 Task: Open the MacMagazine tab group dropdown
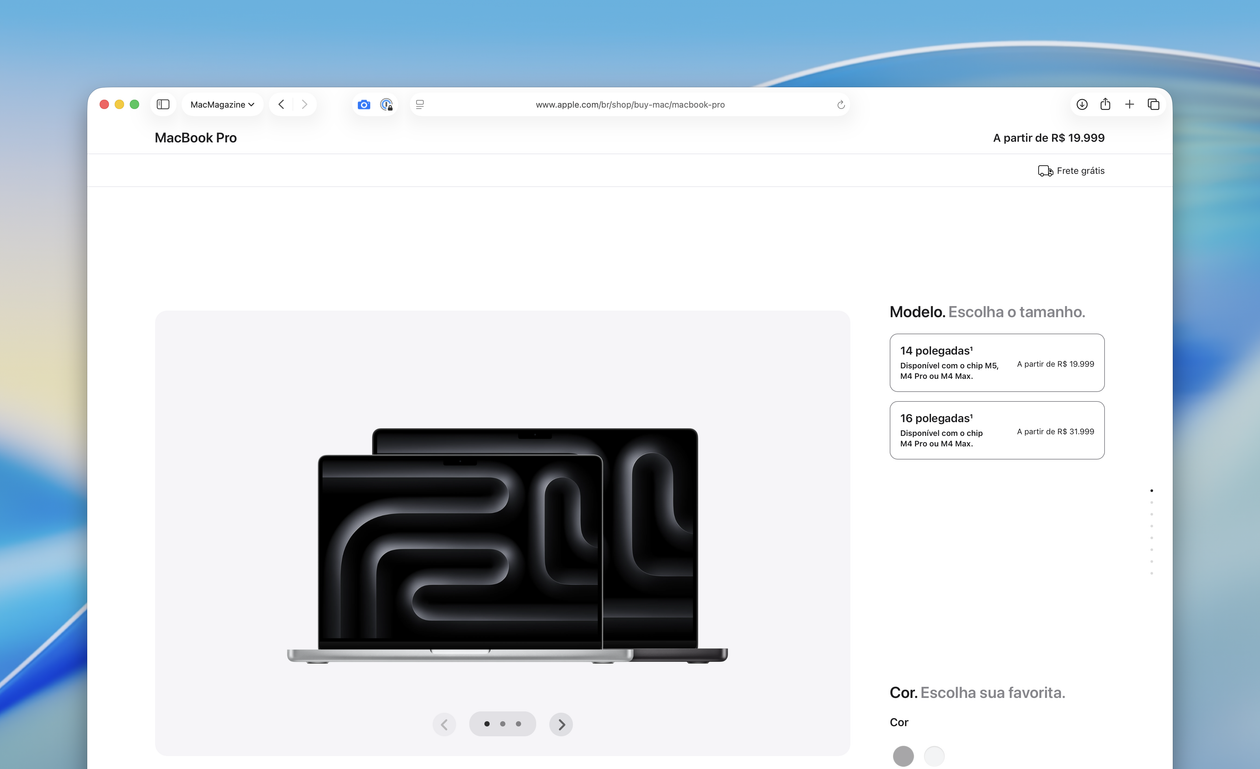pos(222,104)
